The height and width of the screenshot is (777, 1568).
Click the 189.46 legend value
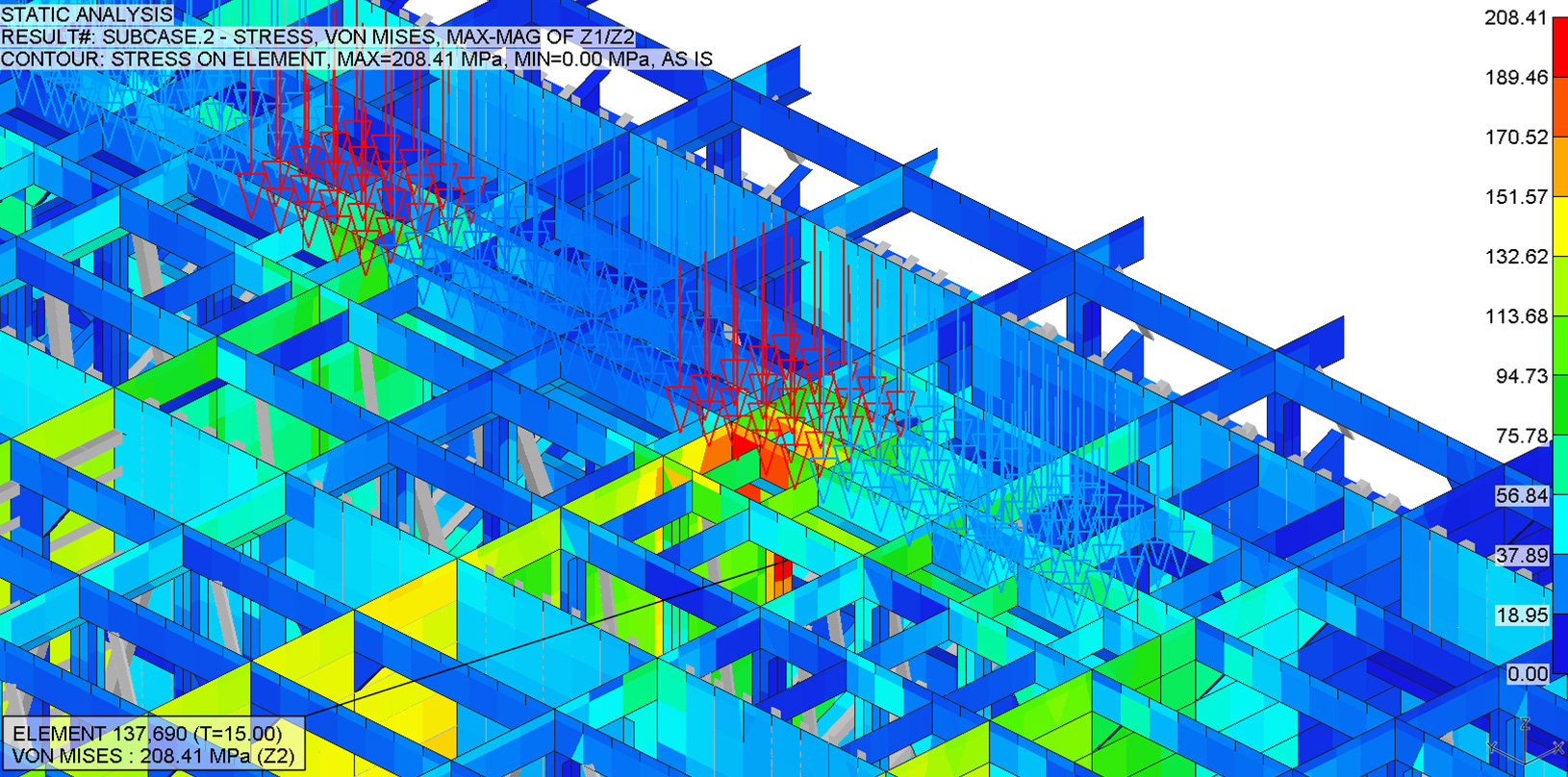1516,77
